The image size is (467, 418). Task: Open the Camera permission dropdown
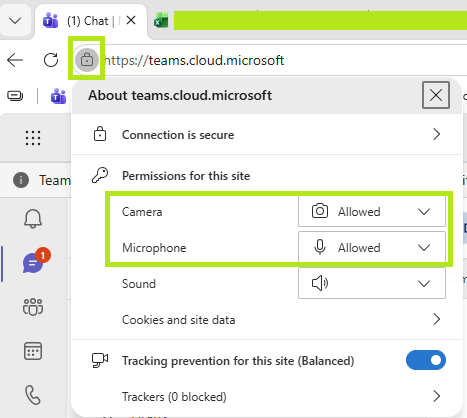pos(372,211)
